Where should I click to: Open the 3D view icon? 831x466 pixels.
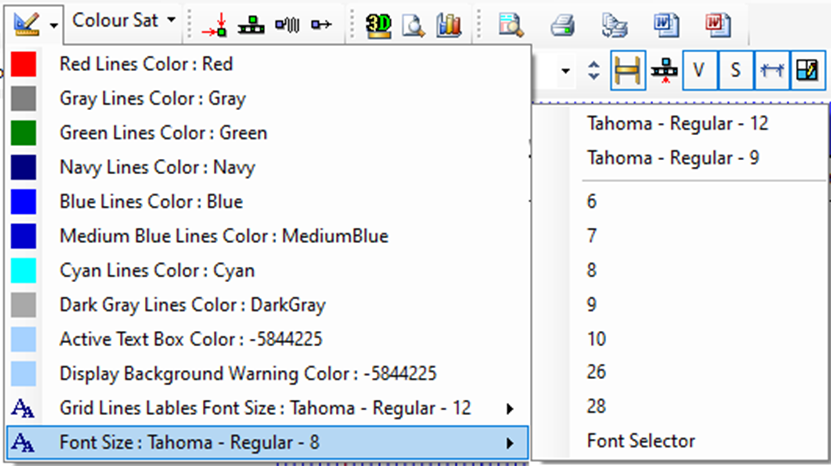point(378,24)
